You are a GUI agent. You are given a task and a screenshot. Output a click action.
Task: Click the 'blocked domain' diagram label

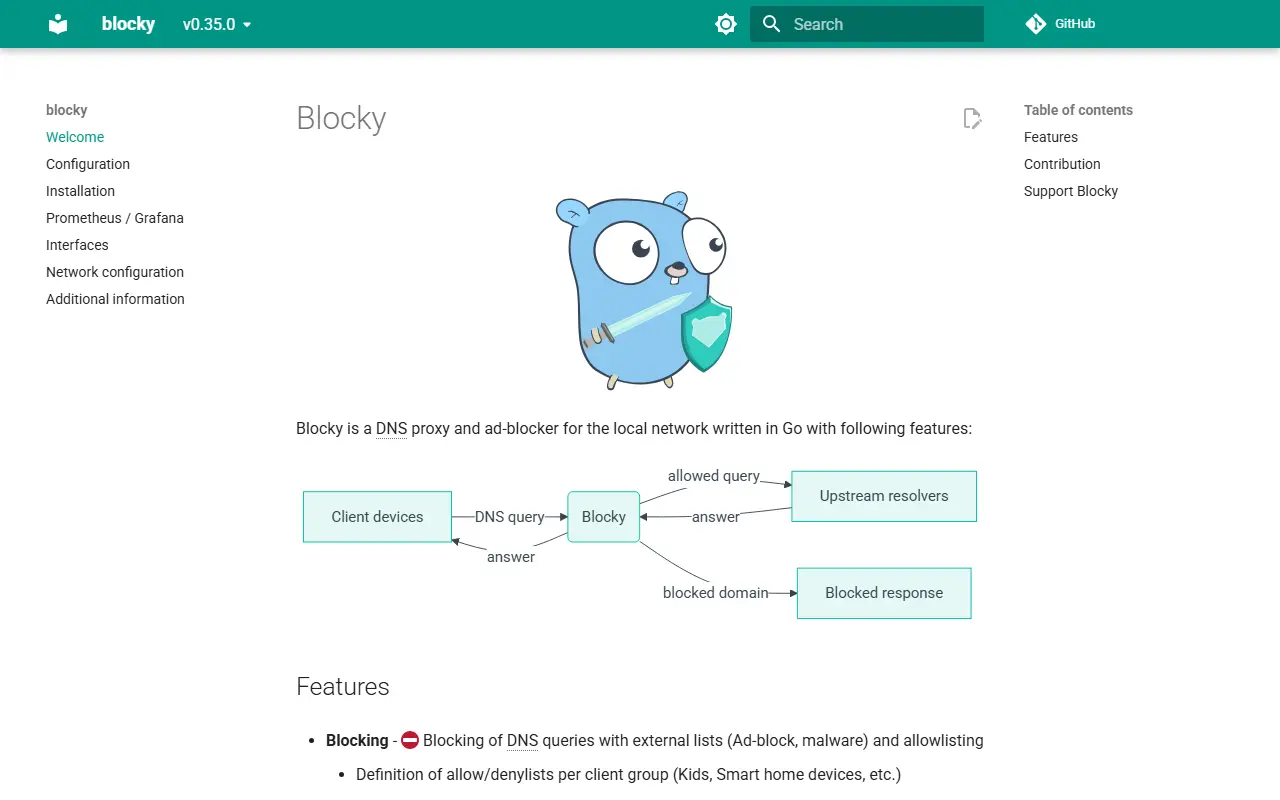pos(716,593)
